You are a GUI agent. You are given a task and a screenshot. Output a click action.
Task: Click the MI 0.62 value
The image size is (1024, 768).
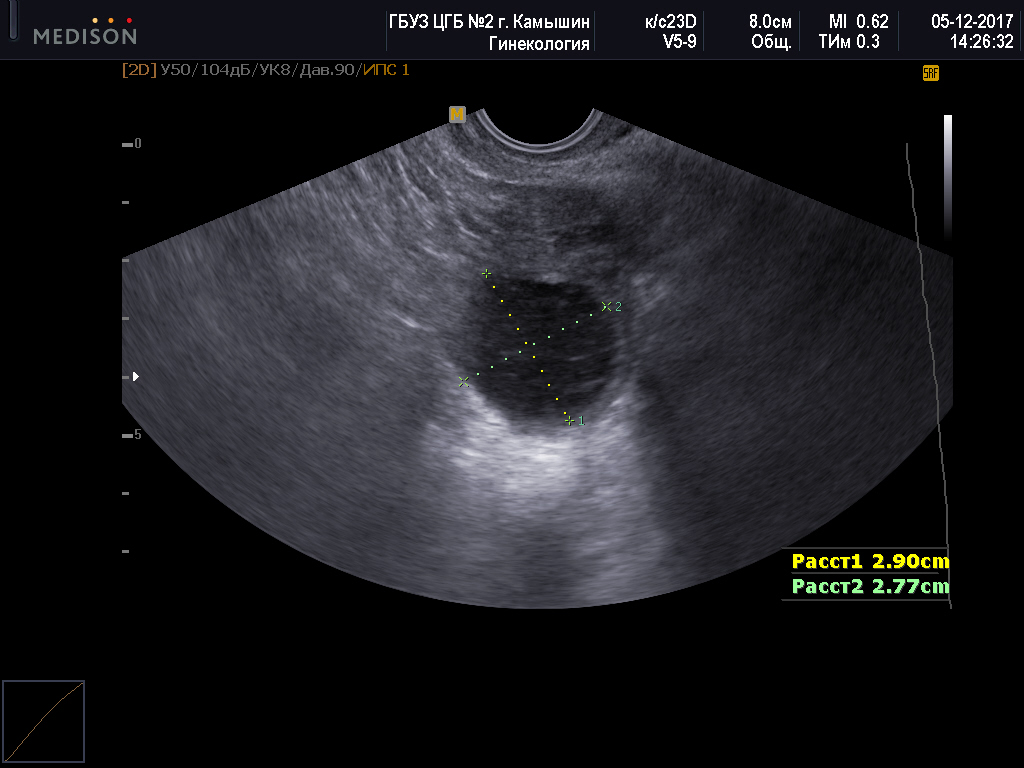(858, 22)
